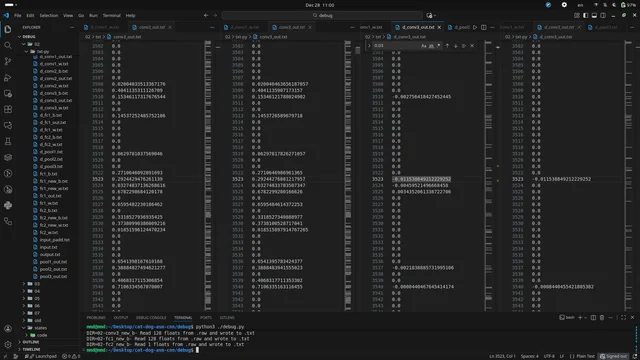Open the Selection menu
The image size is (640, 360).
pos(49,16)
